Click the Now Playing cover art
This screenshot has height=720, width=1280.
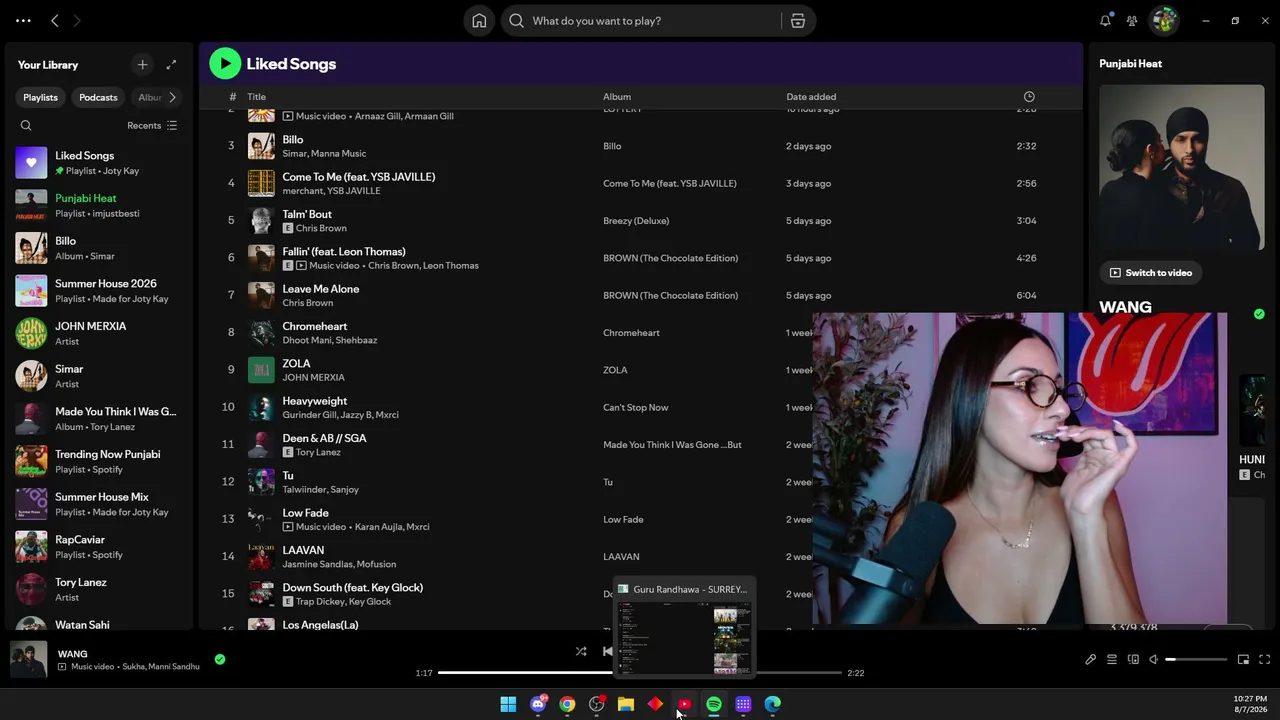point(1182,168)
